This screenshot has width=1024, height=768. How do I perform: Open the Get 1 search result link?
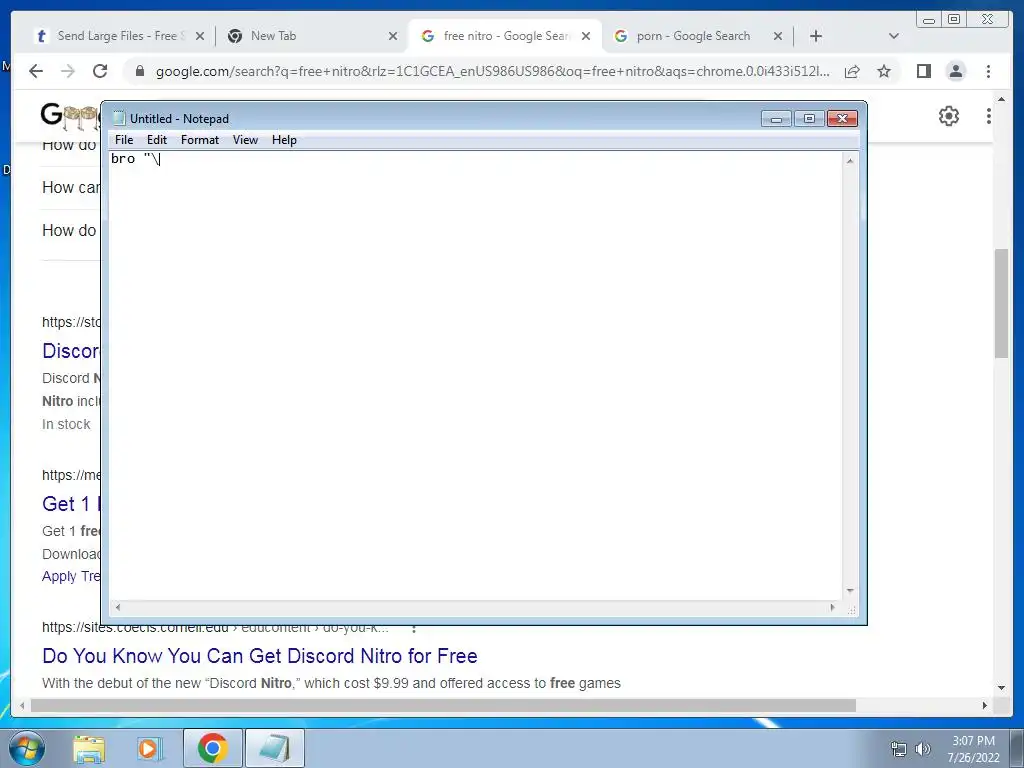(71, 504)
